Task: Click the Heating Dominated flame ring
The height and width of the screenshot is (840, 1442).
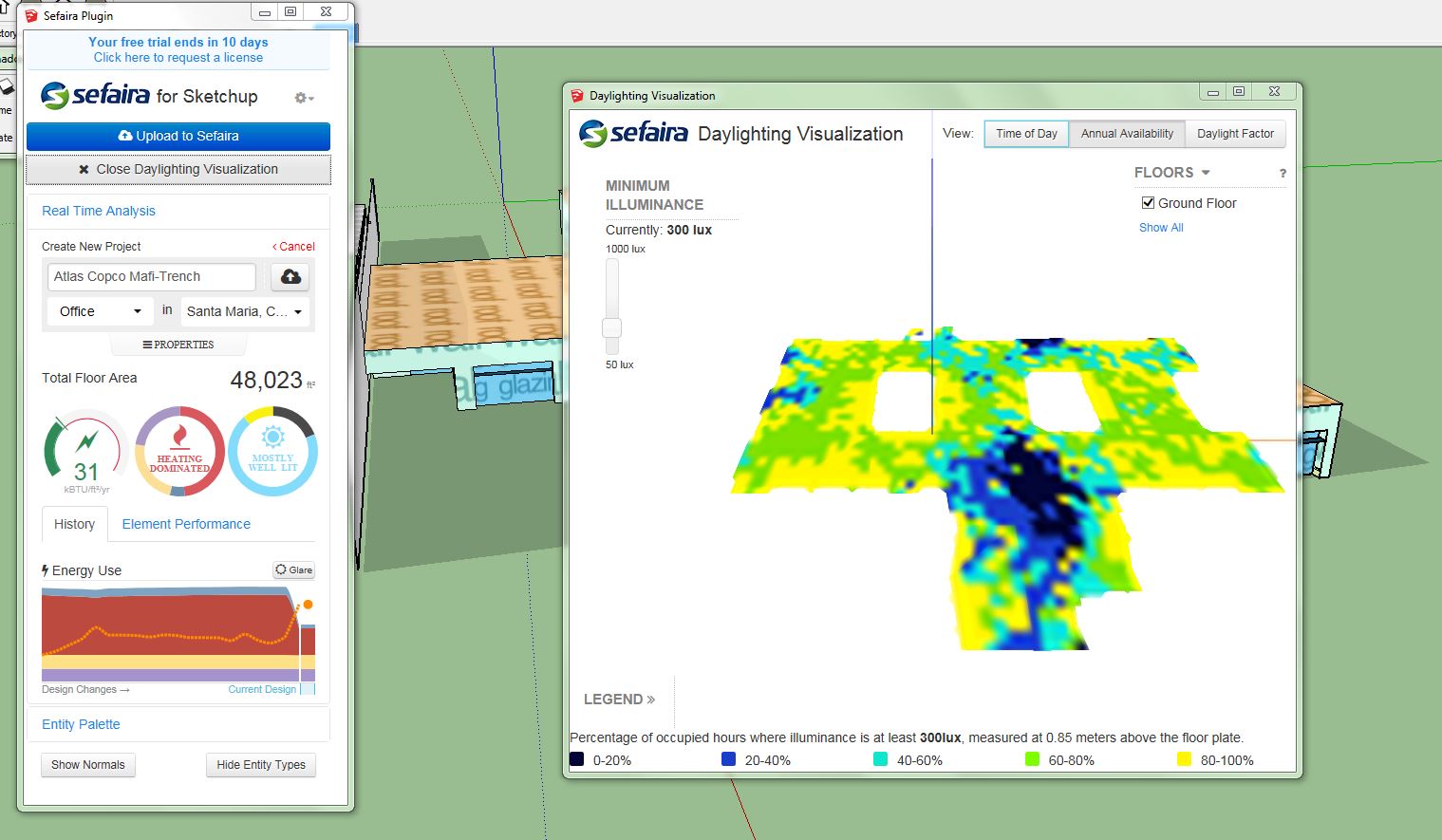Action: pyautogui.click(x=179, y=452)
